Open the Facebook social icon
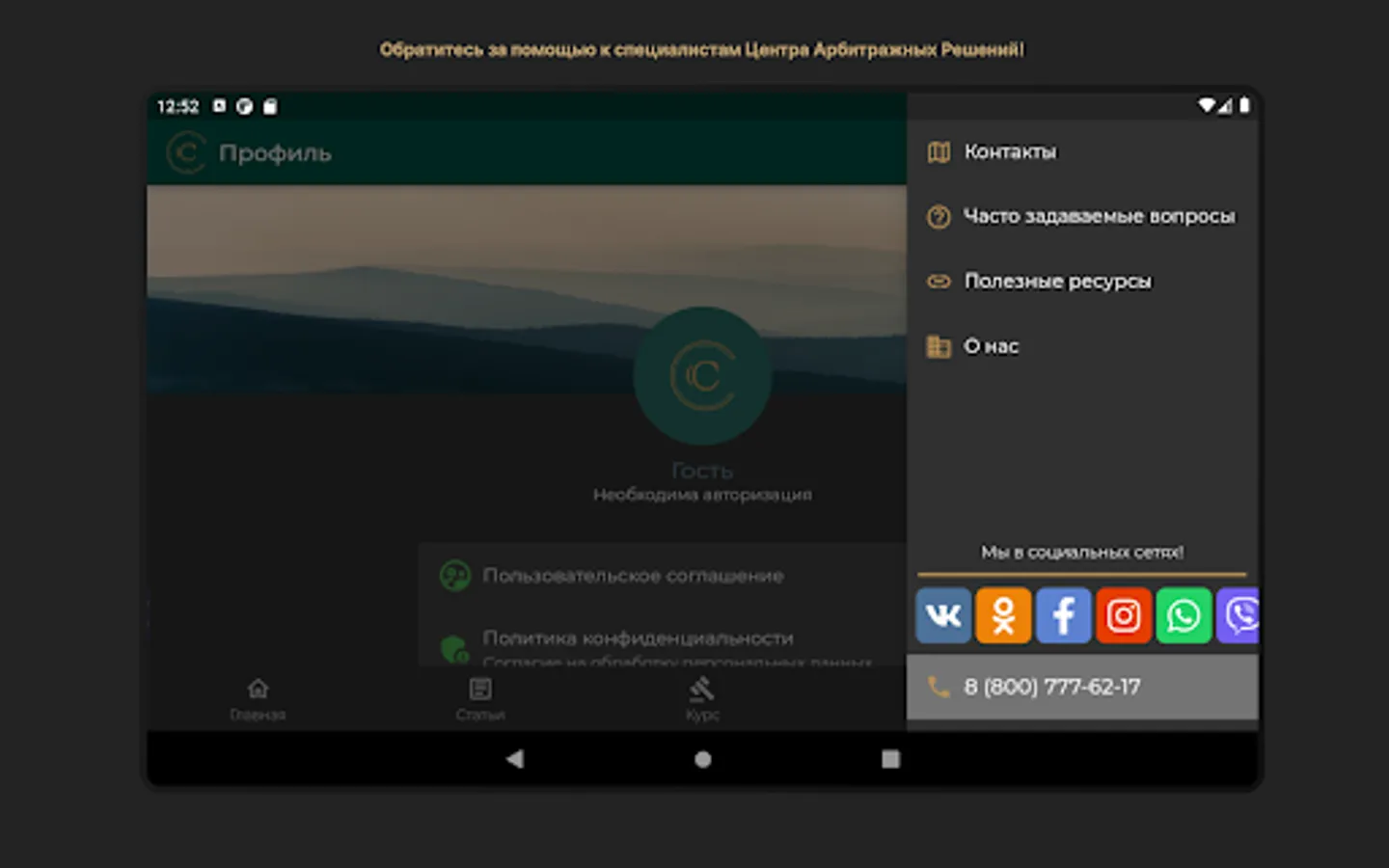Viewport: 1389px width, 868px height. click(1063, 615)
